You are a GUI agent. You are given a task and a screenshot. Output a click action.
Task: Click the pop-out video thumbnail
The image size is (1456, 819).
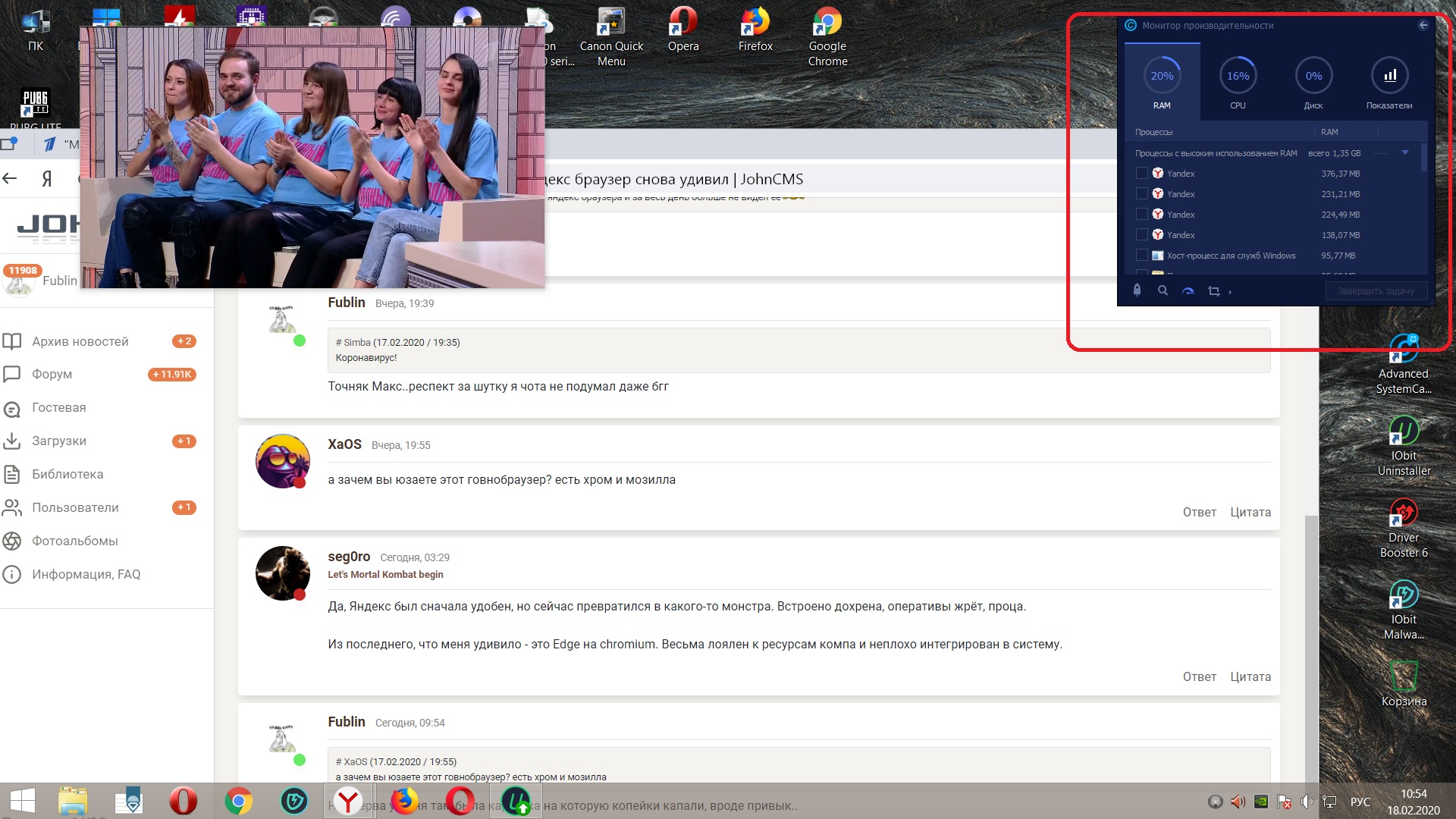point(312,158)
